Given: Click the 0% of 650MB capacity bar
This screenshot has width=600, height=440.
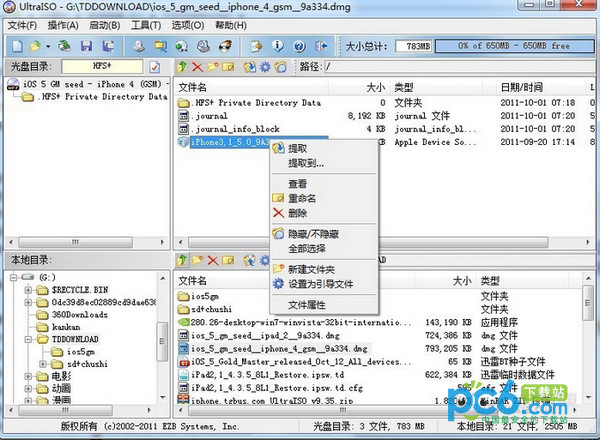Looking at the screenshot, I should pyautogui.click(x=514, y=46).
